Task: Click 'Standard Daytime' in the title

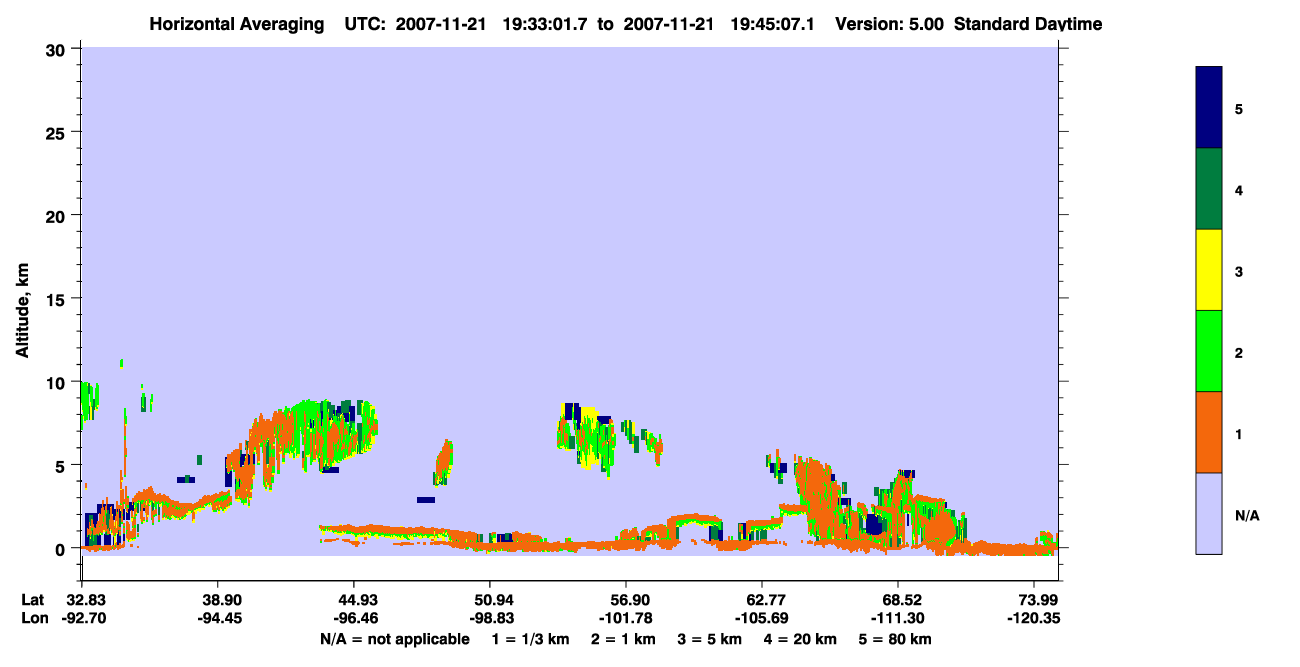Action: point(1028,24)
